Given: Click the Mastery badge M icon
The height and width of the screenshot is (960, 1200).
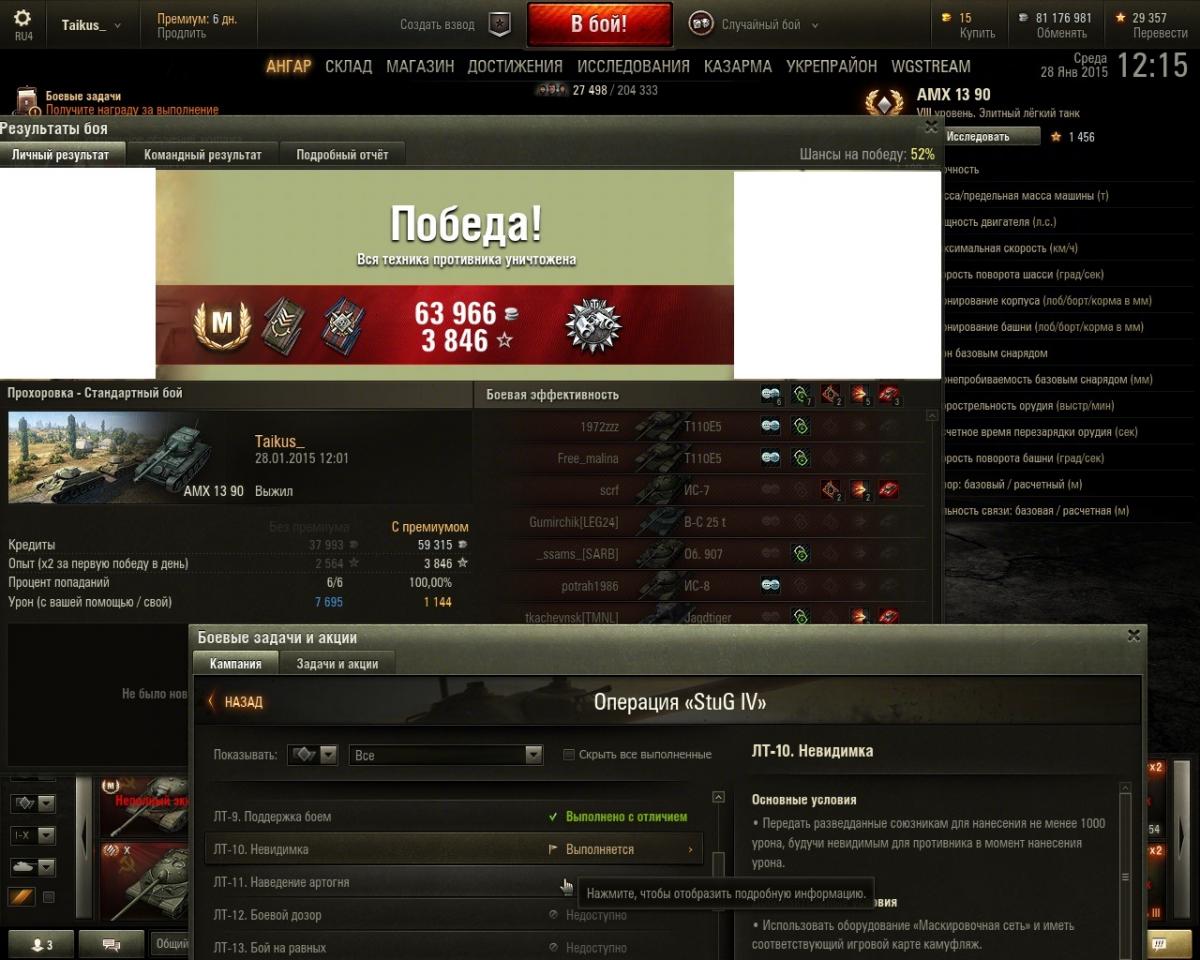Looking at the screenshot, I should point(222,326).
